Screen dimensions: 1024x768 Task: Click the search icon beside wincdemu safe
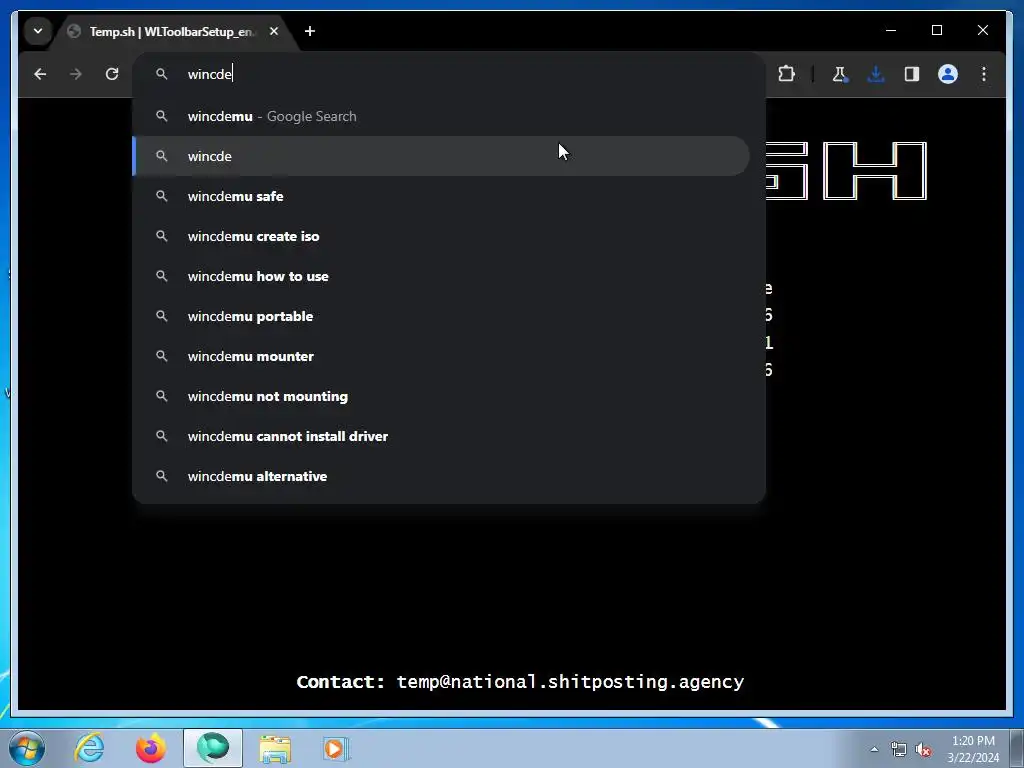point(161,196)
